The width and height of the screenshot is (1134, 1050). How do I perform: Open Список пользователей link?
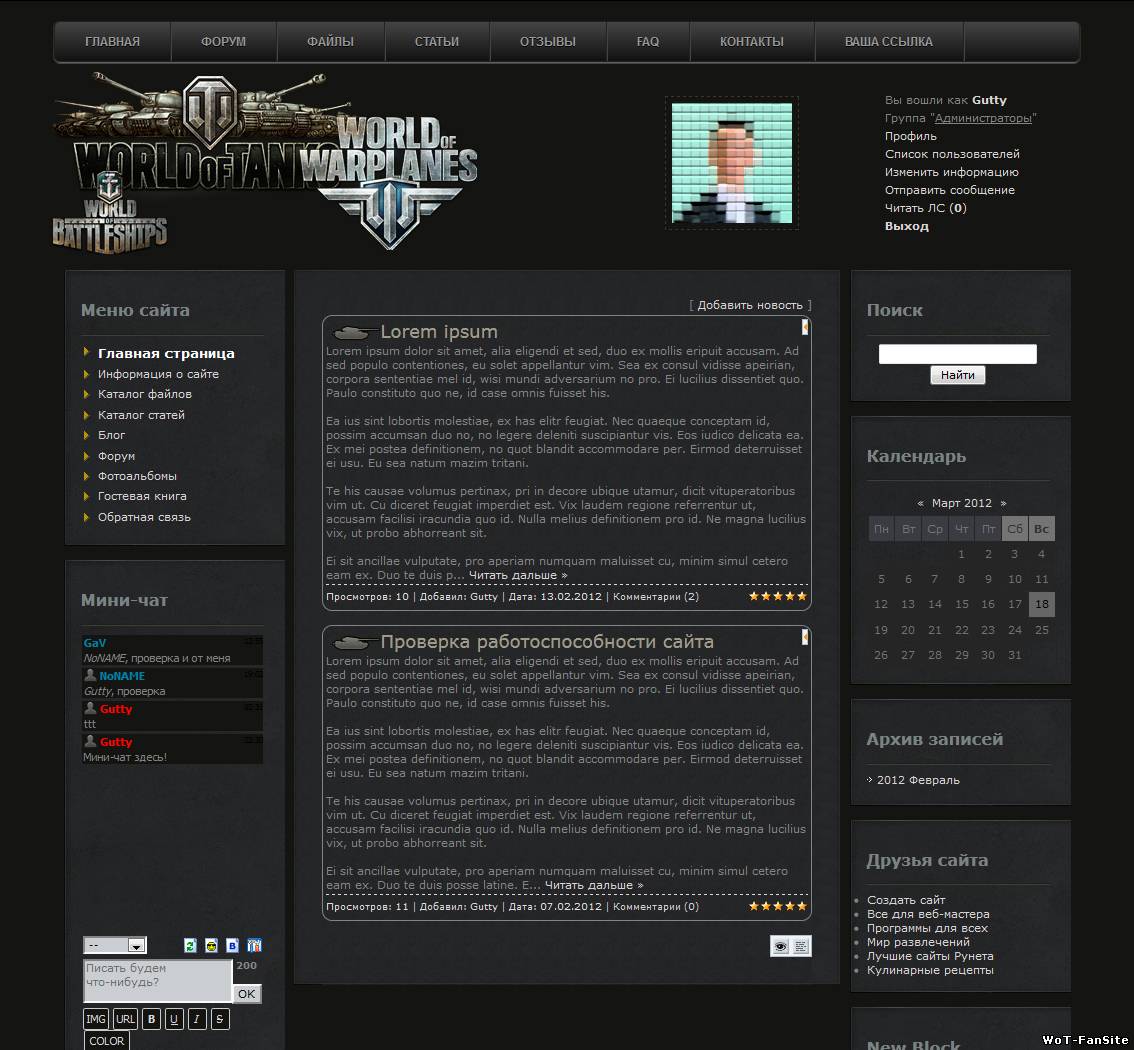[952, 154]
